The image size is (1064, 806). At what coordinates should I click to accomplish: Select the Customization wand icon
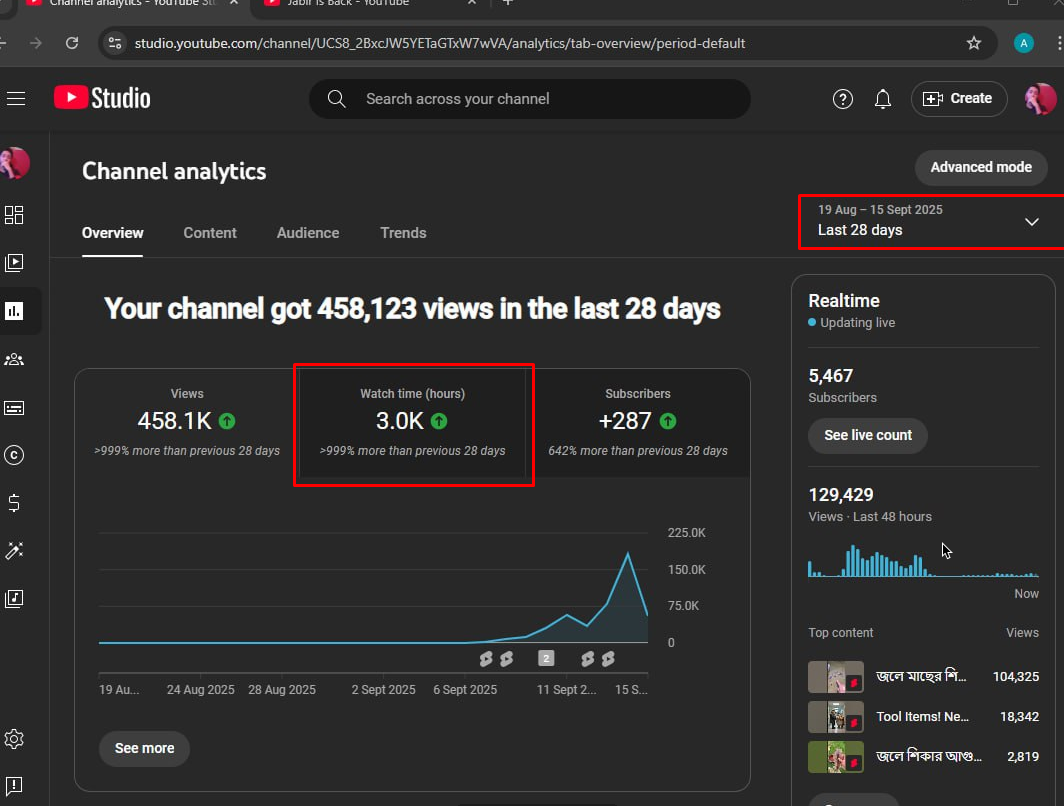tap(15, 551)
